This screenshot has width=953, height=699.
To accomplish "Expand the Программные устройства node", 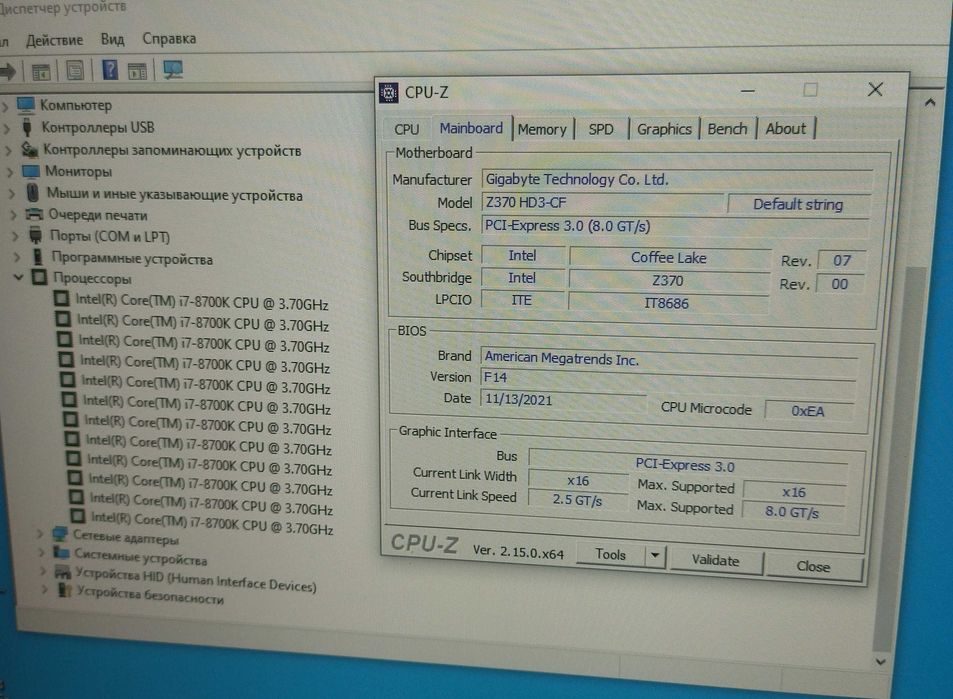I will pos(17,257).
